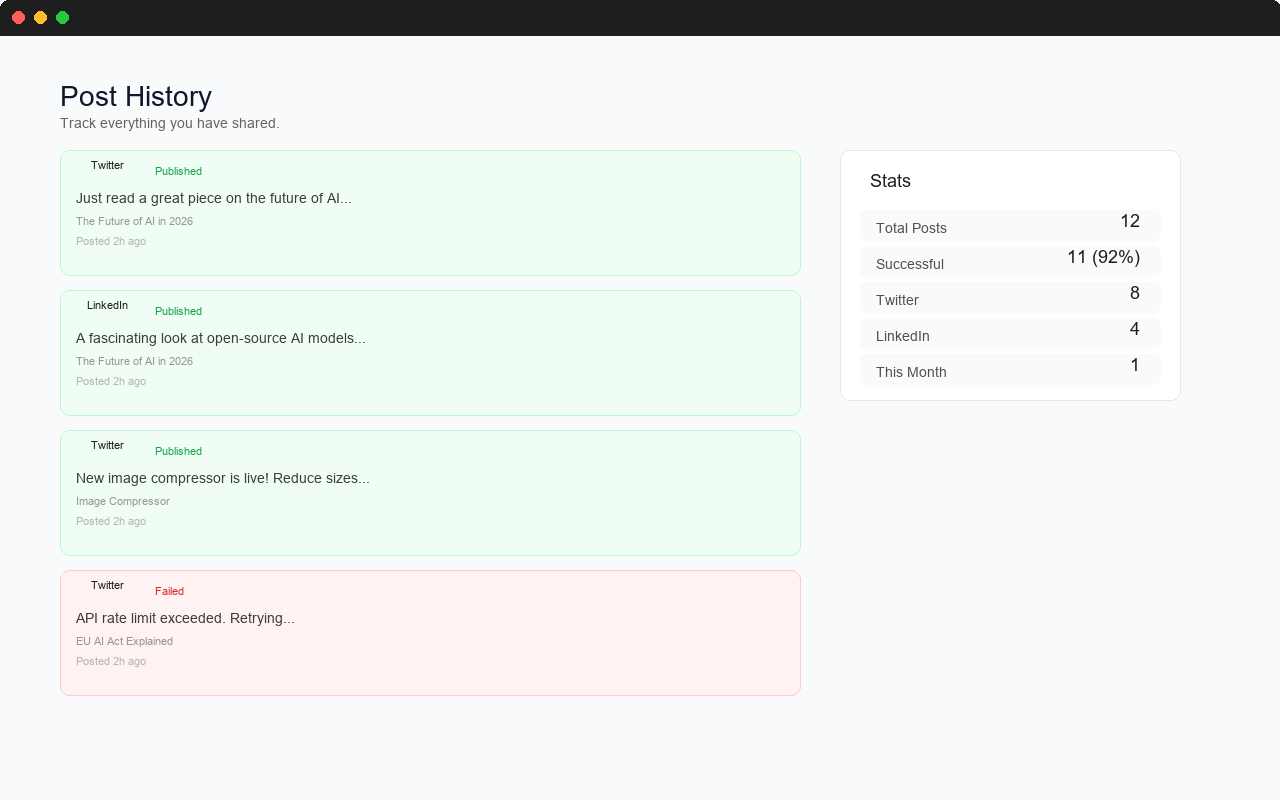Select the 'This Month' label in Stats
The image size is (1280, 800).
tap(911, 372)
